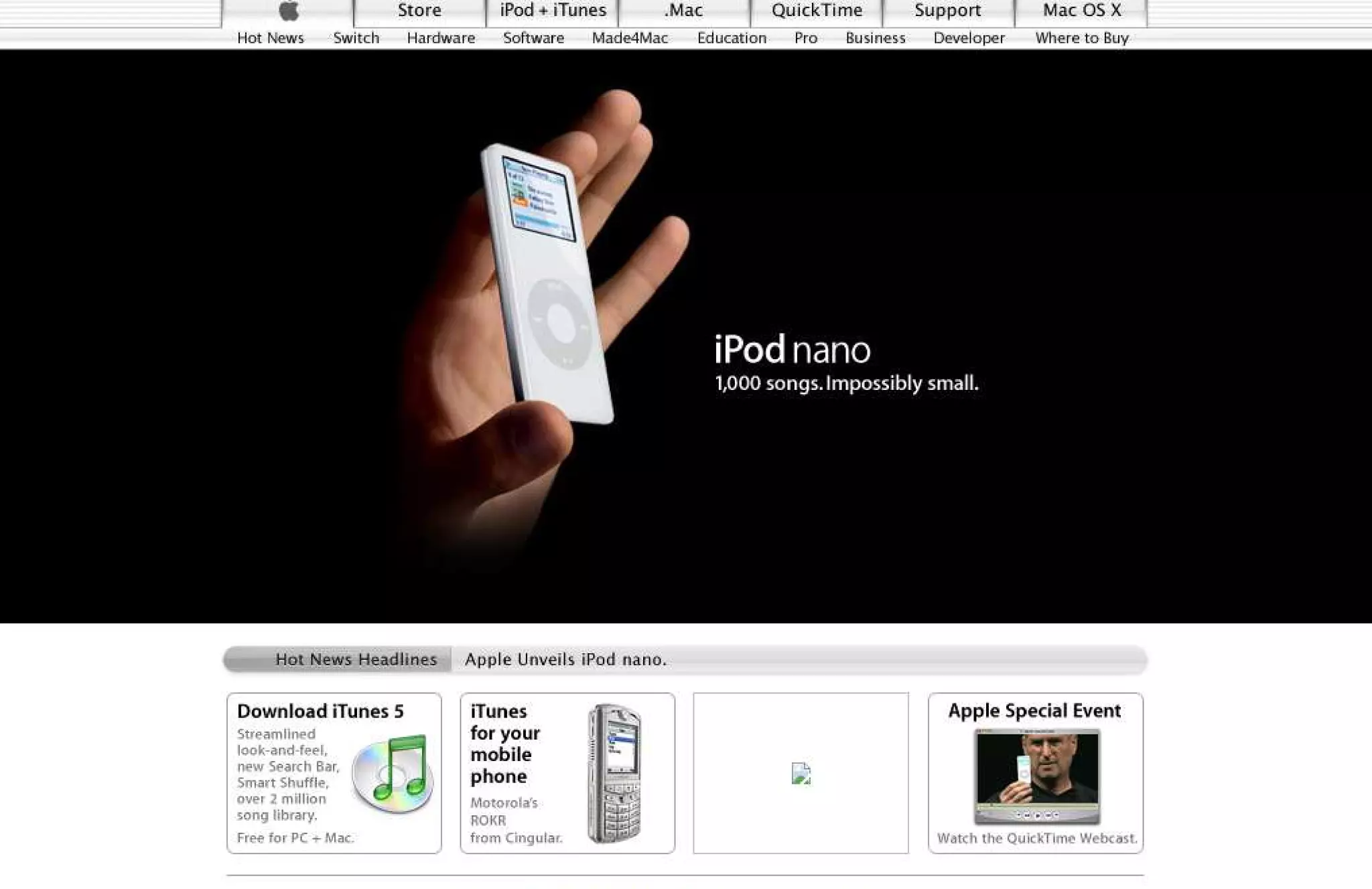Click "1,000 songs. Impossibly small." tagline
Screen dimensions: 1372x889
coord(847,383)
